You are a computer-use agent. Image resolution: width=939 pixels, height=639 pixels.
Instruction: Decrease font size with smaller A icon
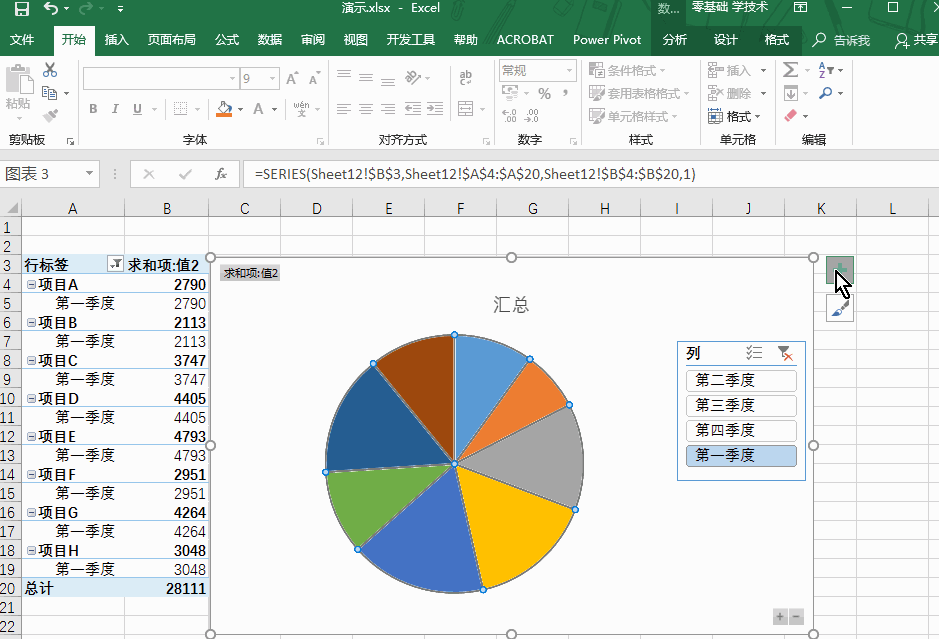[x=314, y=78]
